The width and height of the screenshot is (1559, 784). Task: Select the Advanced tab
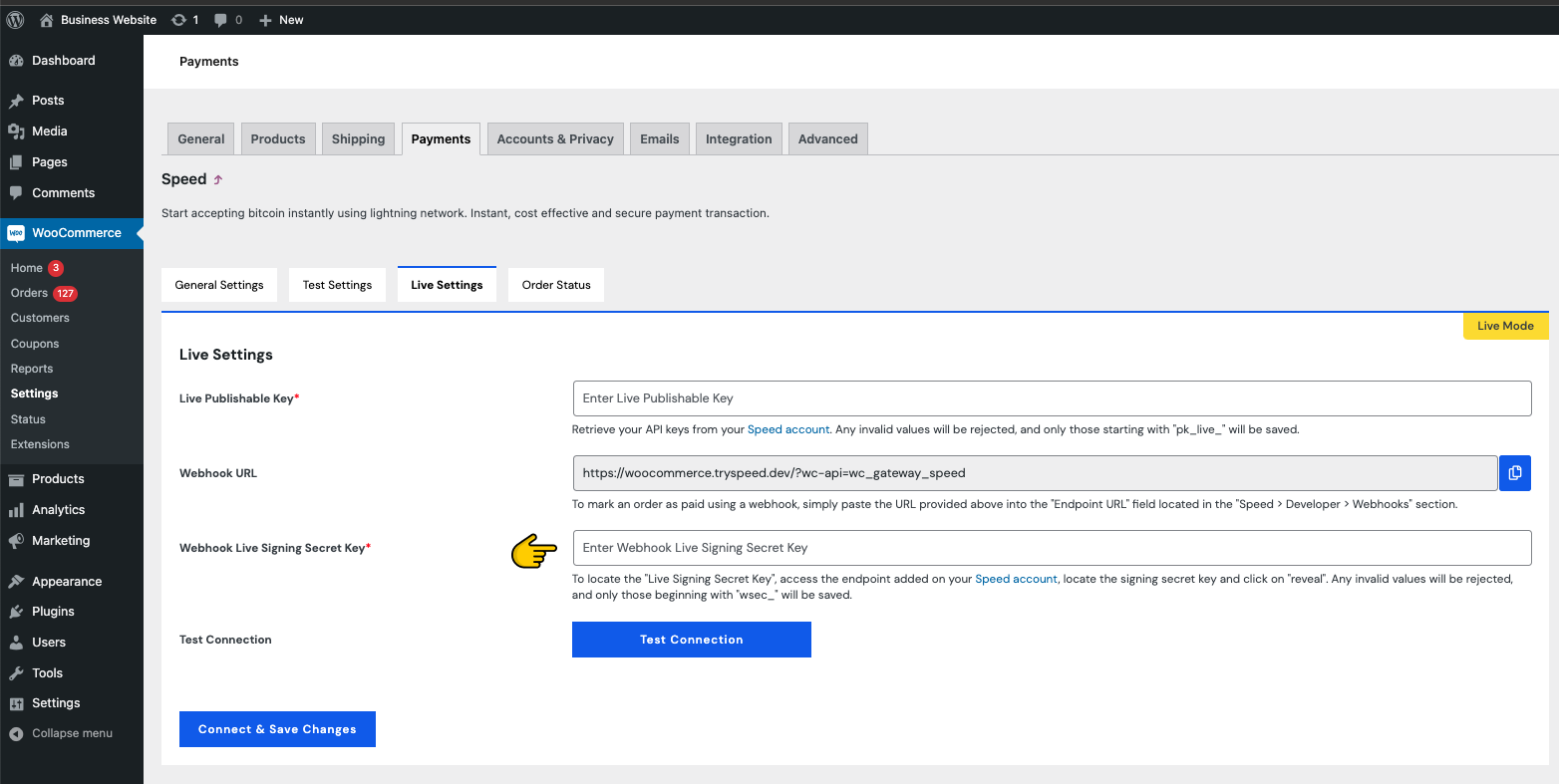[828, 139]
